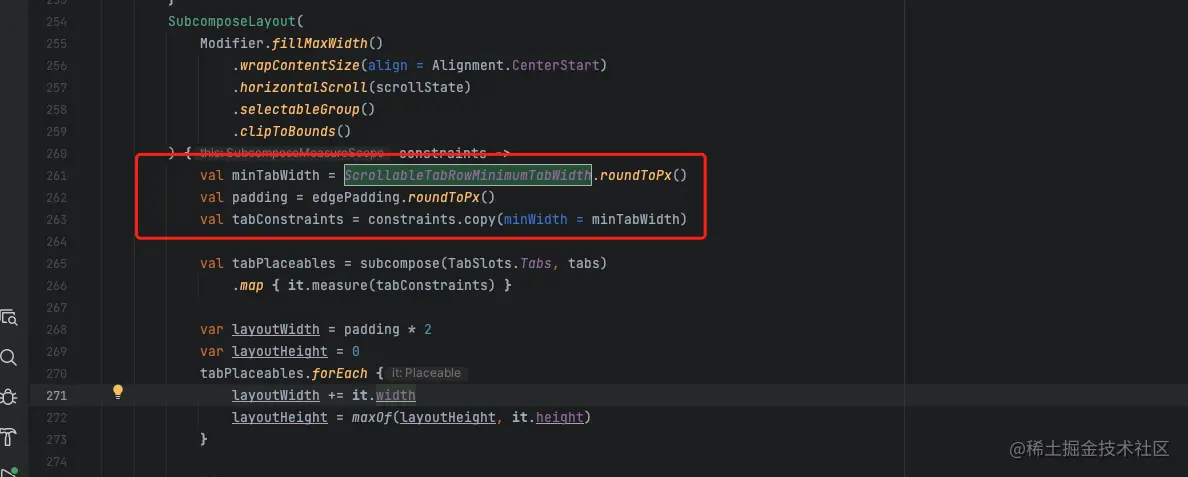The image size is (1188, 477).
Task: Click selectableGroup on line 258
Action: pos(299,109)
